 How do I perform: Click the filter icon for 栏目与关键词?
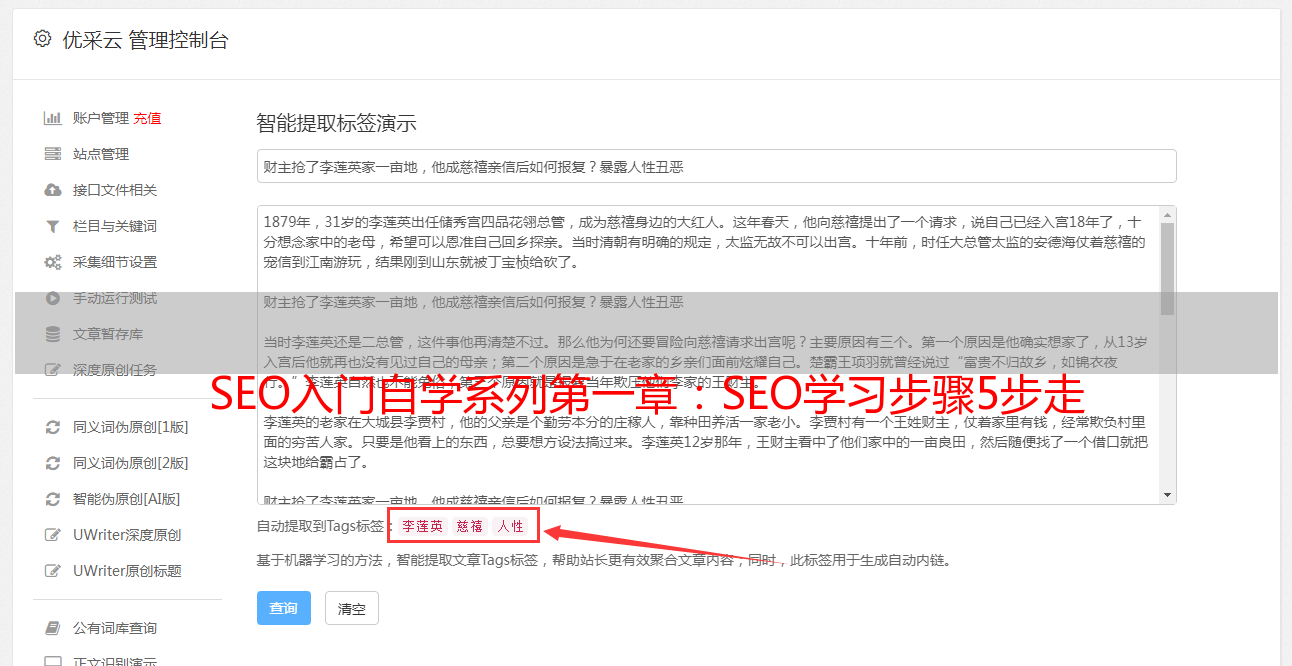click(53, 226)
